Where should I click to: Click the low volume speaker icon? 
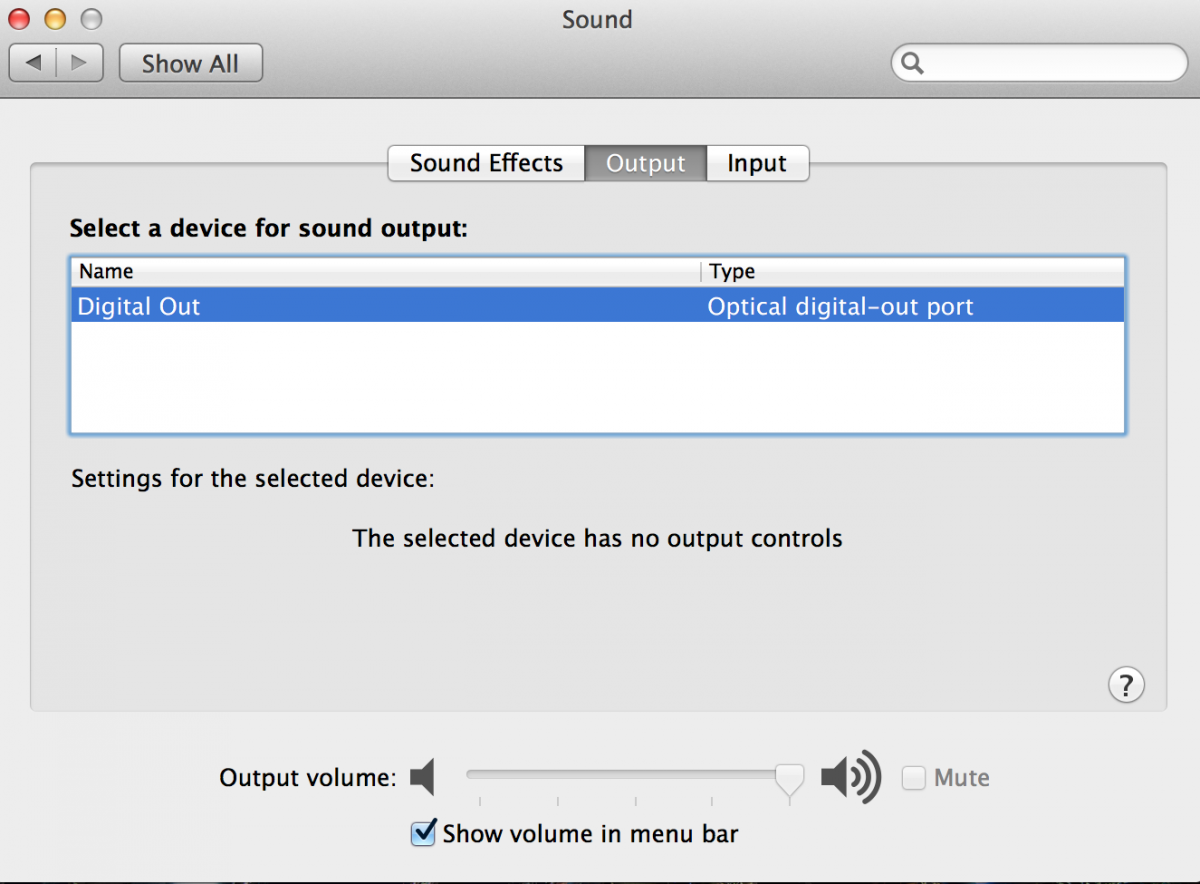(x=423, y=777)
